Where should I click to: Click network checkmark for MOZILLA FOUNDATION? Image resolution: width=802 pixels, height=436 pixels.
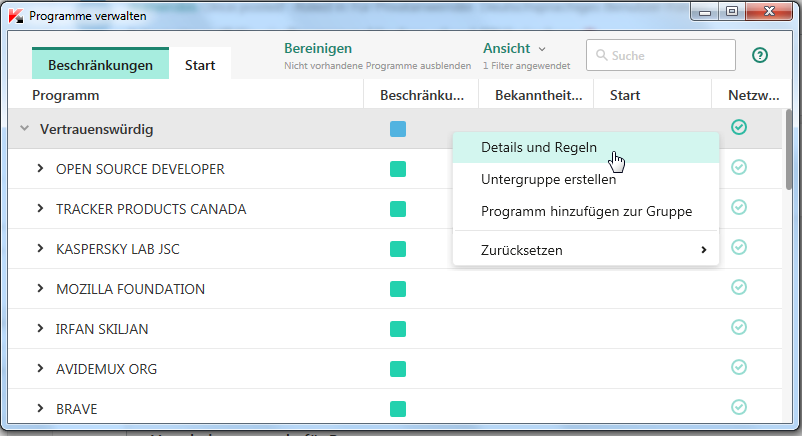click(x=739, y=287)
